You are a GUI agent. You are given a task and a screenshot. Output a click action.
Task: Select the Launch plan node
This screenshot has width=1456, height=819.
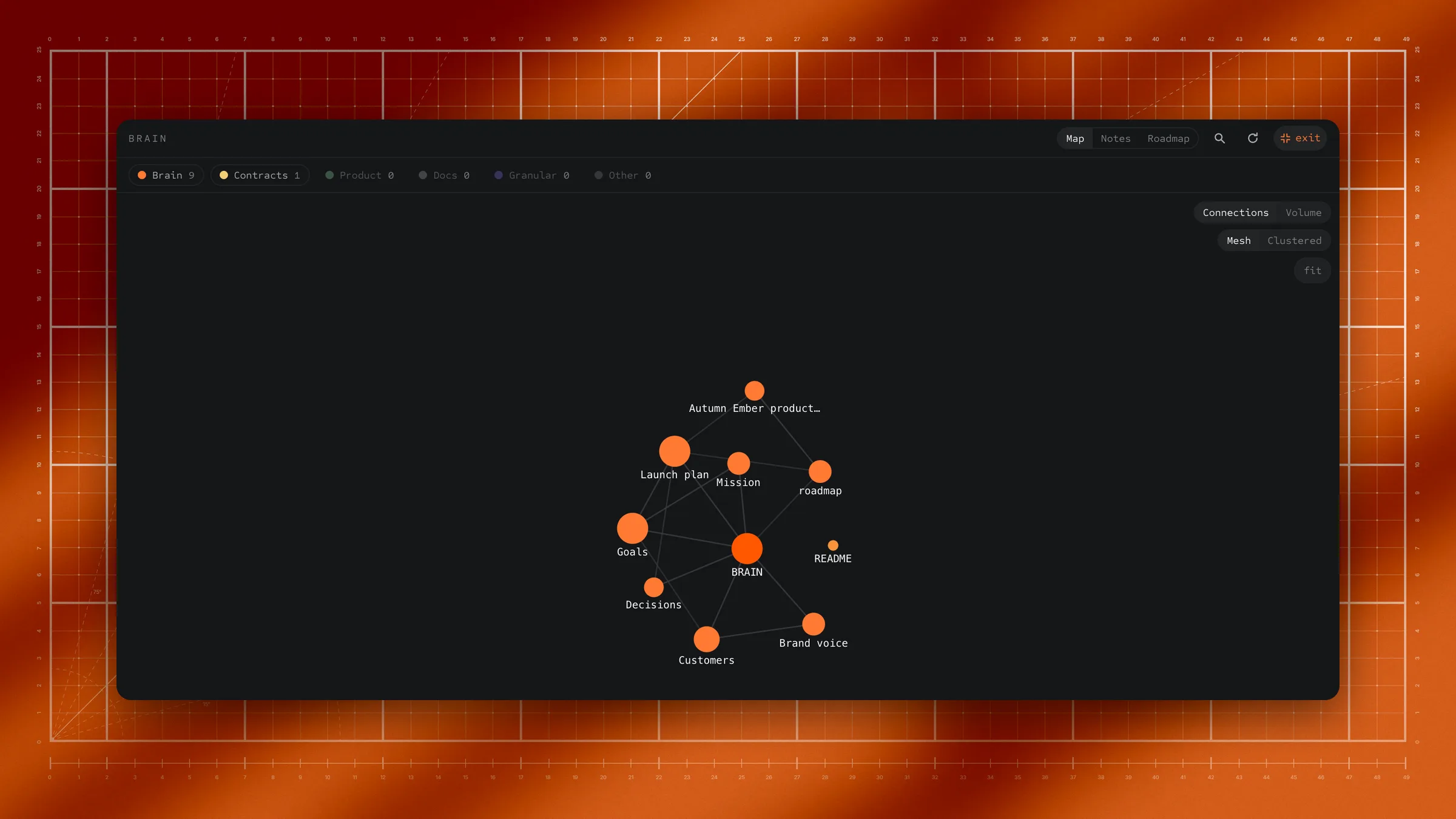[675, 451]
